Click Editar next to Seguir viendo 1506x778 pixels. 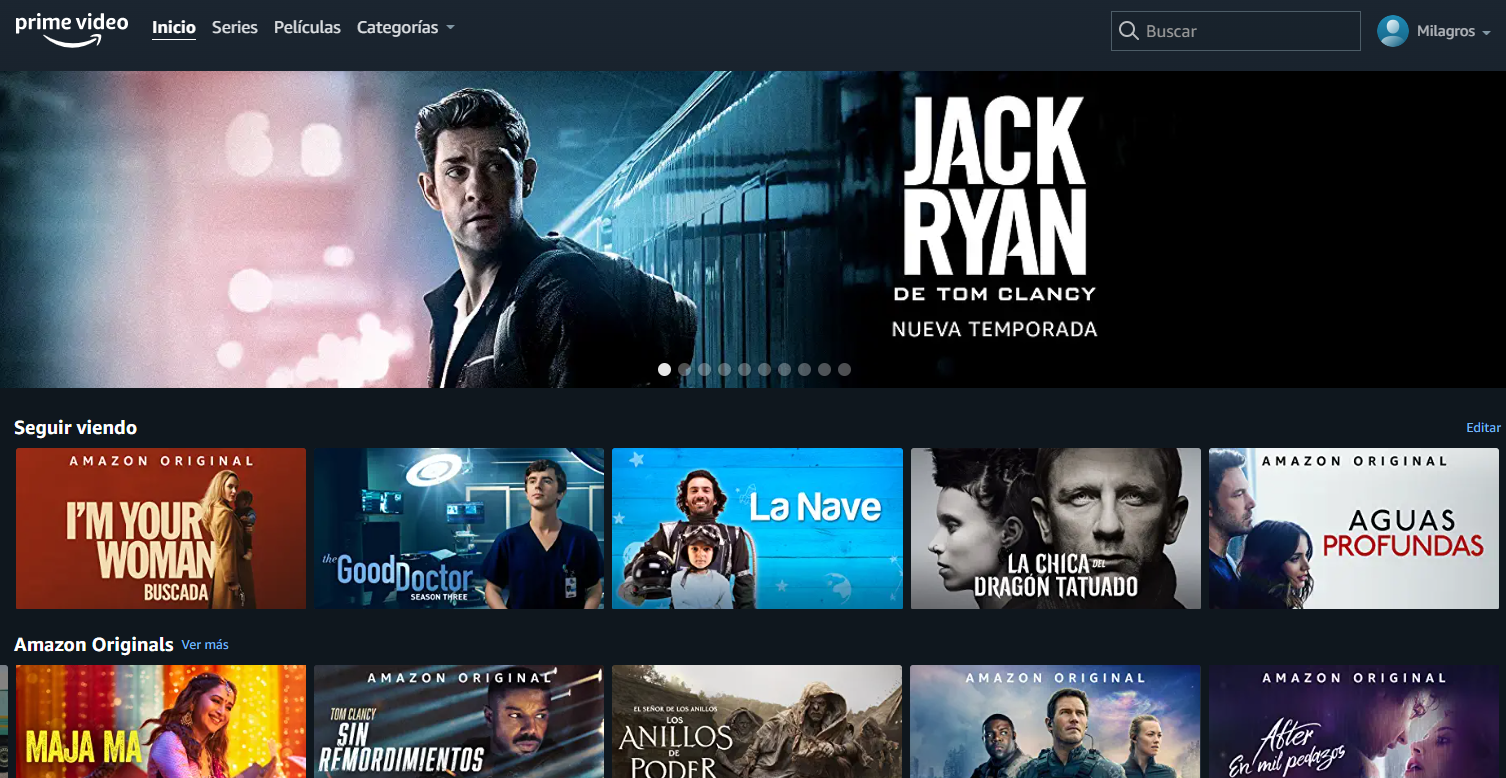tap(1483, 428)
